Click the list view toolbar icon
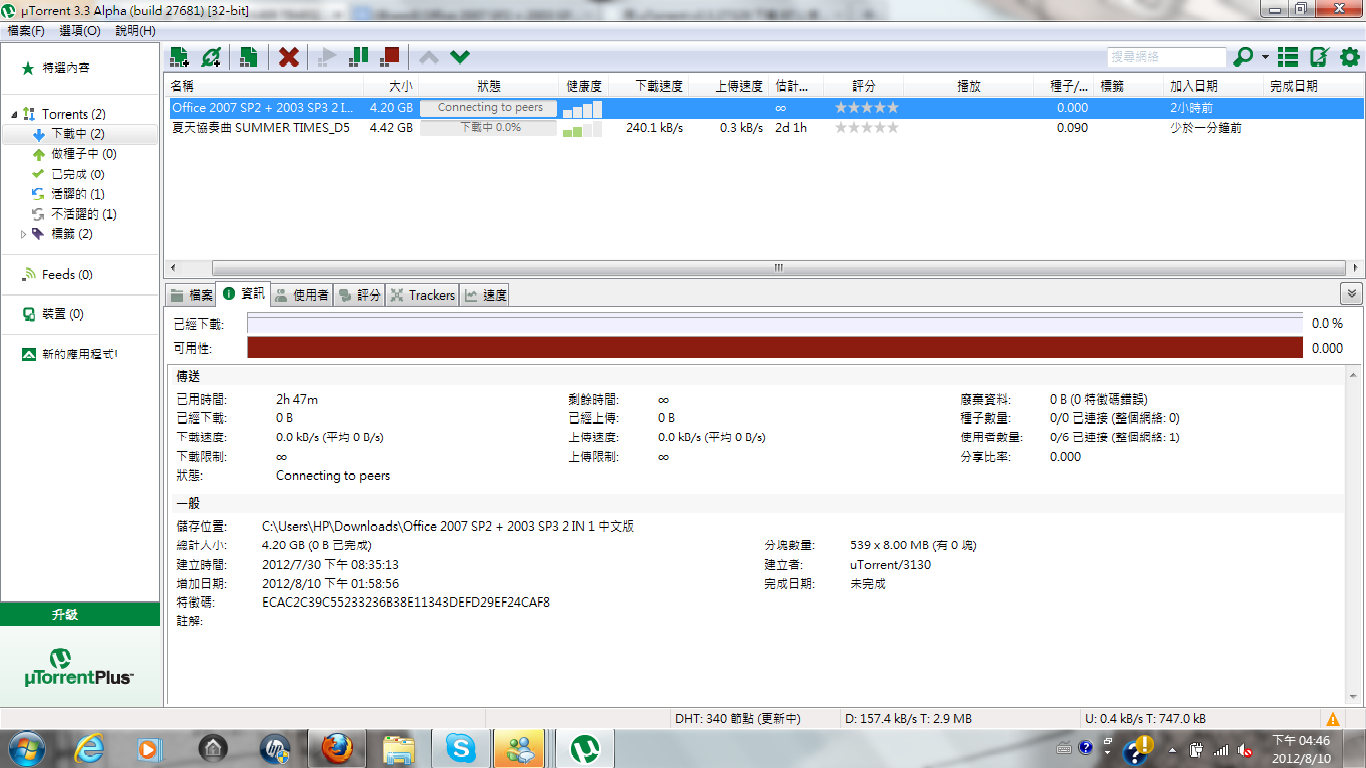 point(1288,57)
